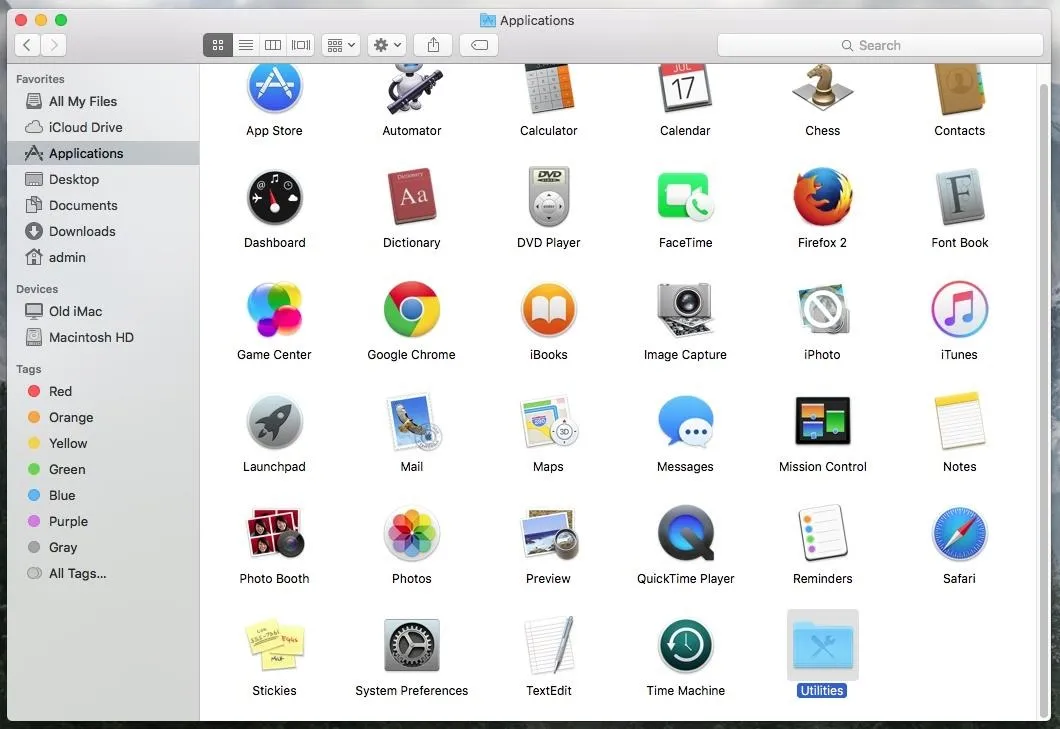Click the Mission Control icon
1060x729 pixels.
pos(822,421)
